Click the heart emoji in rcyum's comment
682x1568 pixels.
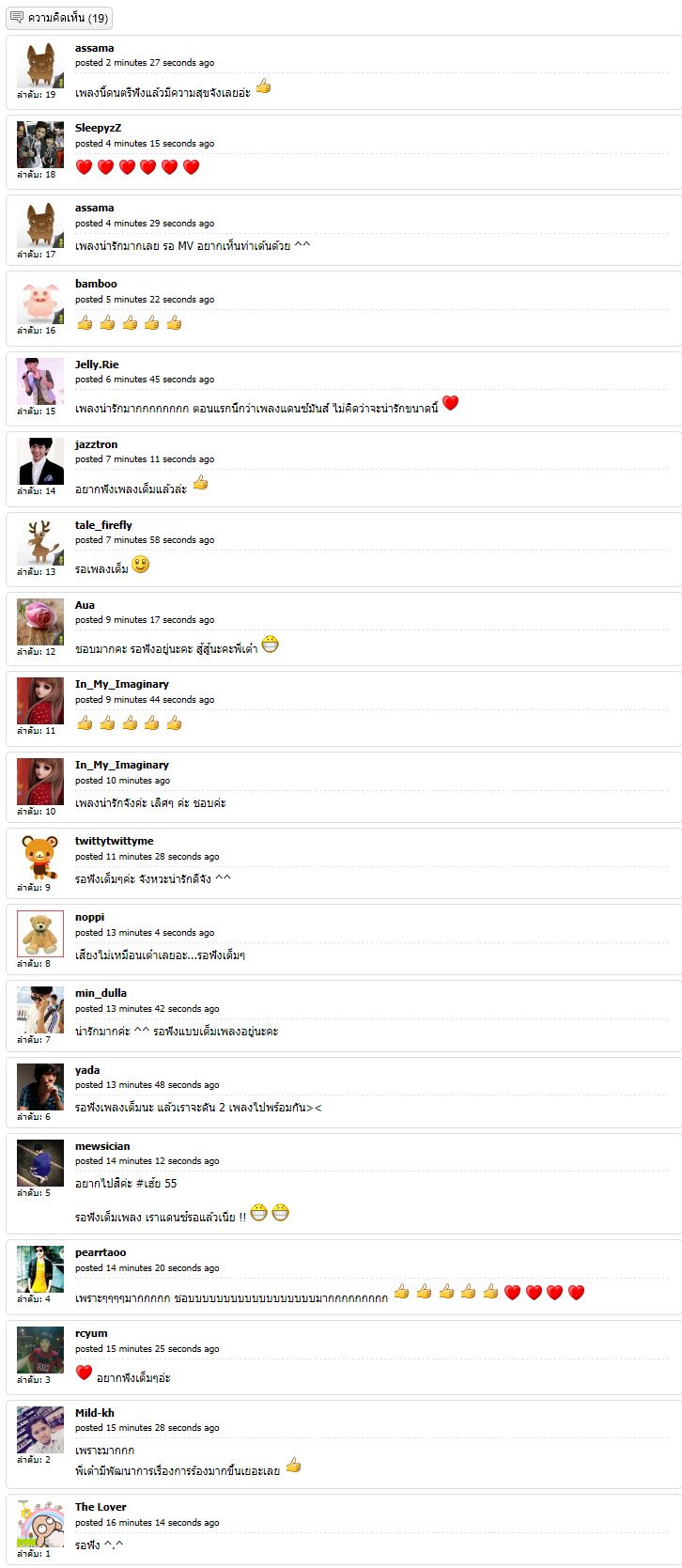(x=84, y=1373)
